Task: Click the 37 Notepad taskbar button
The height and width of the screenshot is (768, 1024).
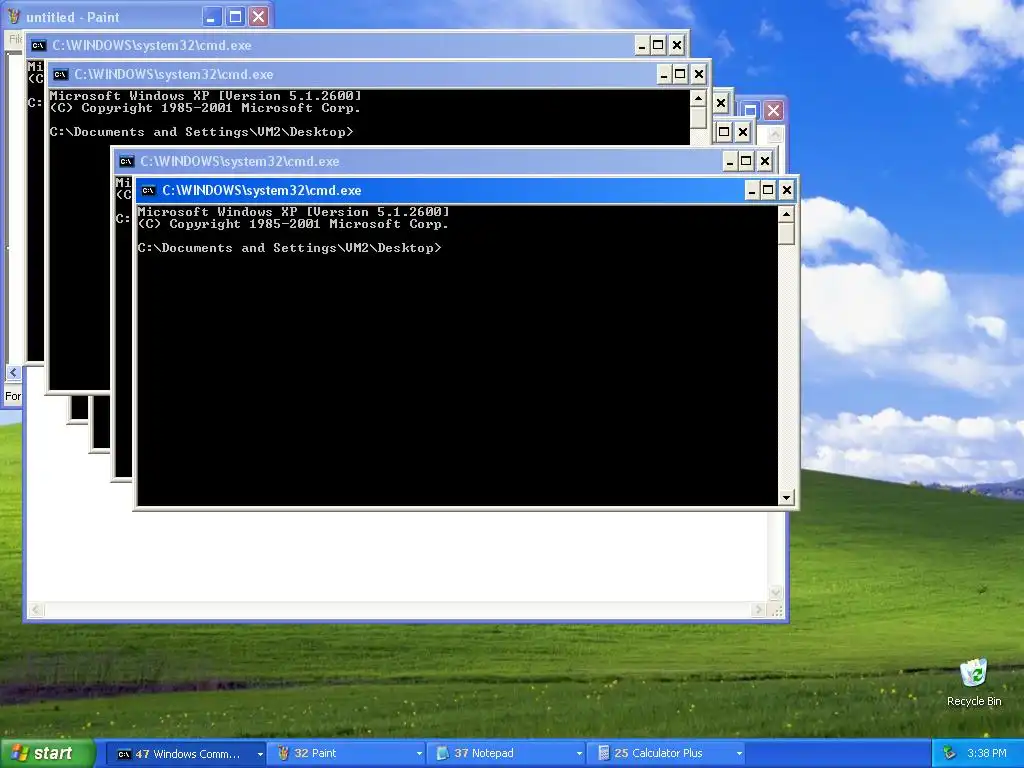Action: [506, 754]
